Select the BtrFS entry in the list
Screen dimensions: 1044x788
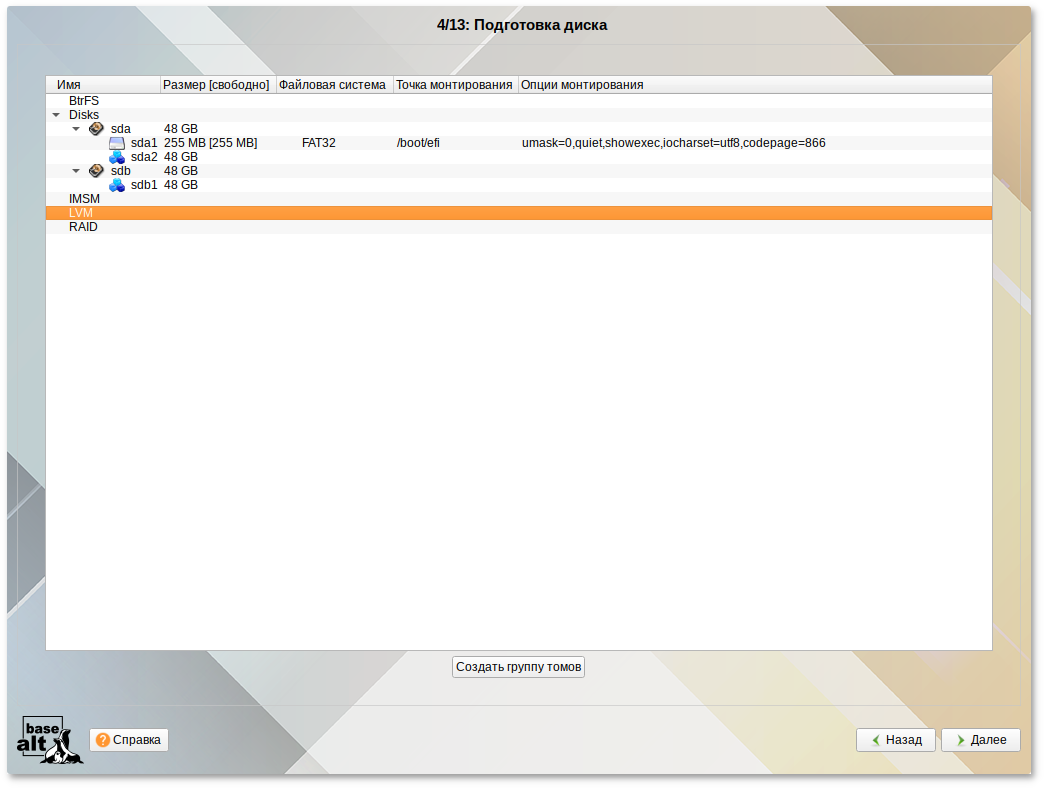pyautogui.click(x=84, y=100)
